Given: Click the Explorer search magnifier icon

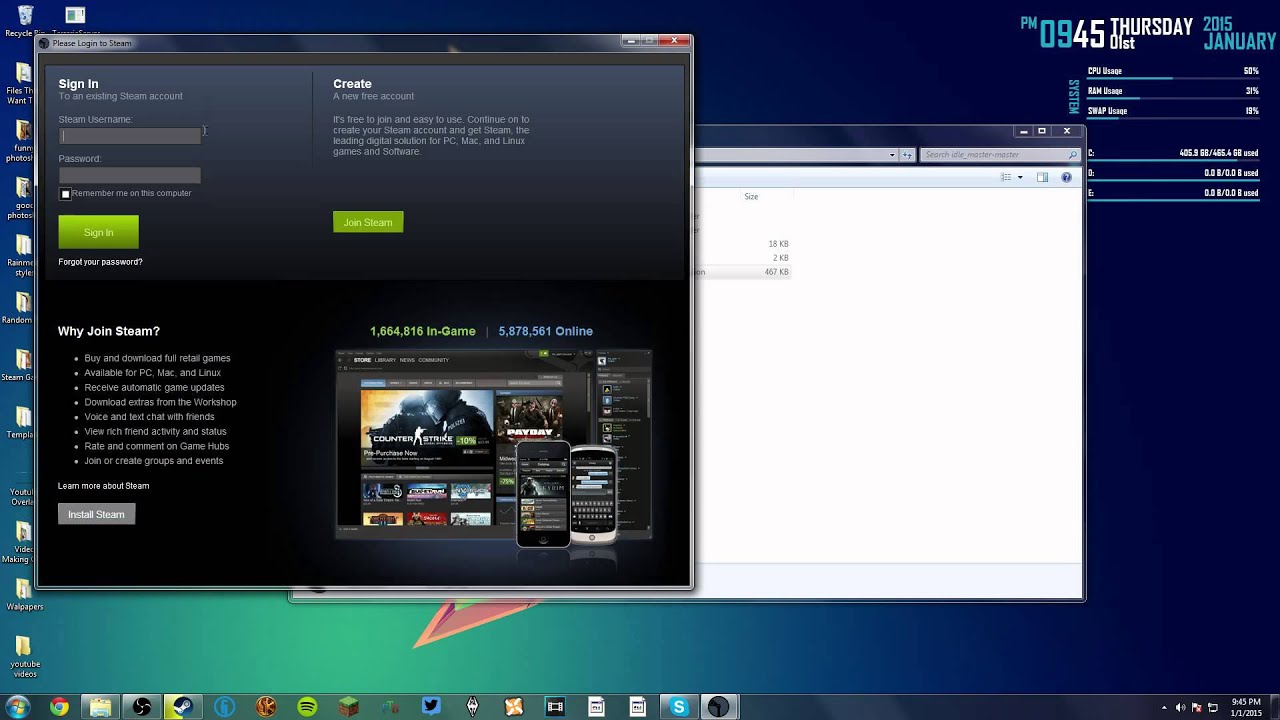Looking at the screenshot, I should (1073, 155).
